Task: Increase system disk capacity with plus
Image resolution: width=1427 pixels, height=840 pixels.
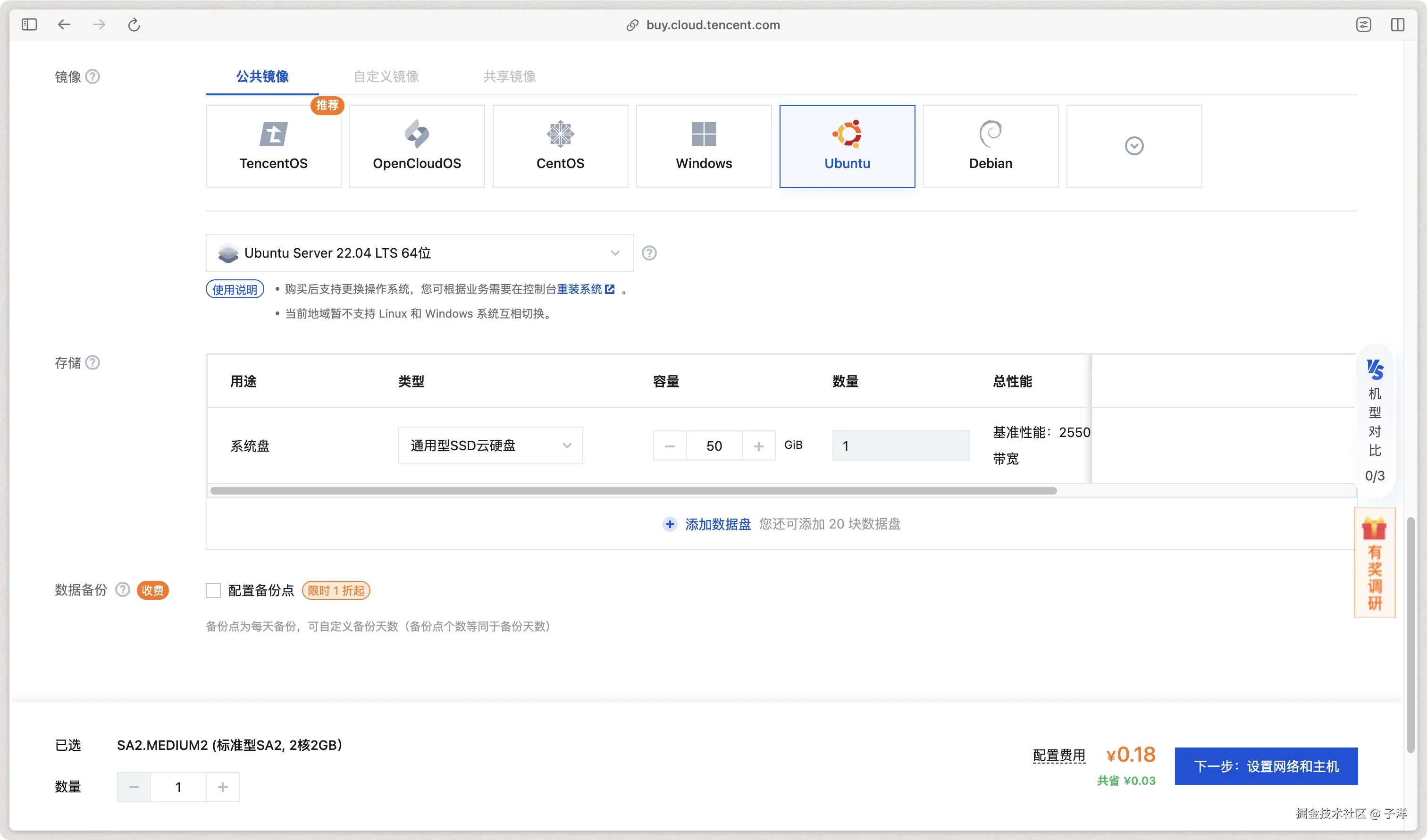Action: pos(758,446)
